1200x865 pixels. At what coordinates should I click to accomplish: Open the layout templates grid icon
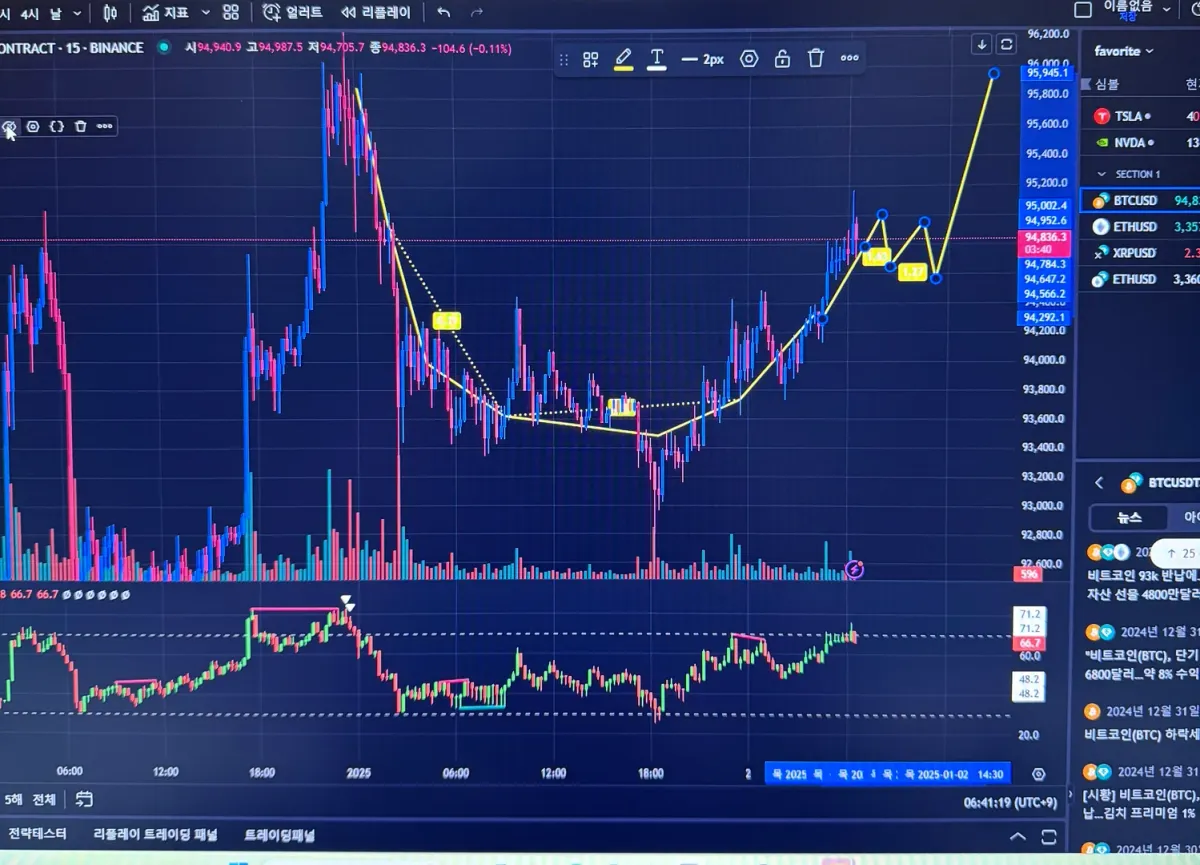231,13
